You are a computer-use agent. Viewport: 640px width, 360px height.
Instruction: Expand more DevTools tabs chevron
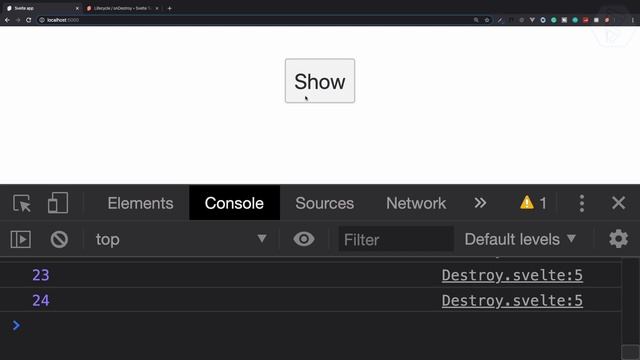[x=480, y=203]
